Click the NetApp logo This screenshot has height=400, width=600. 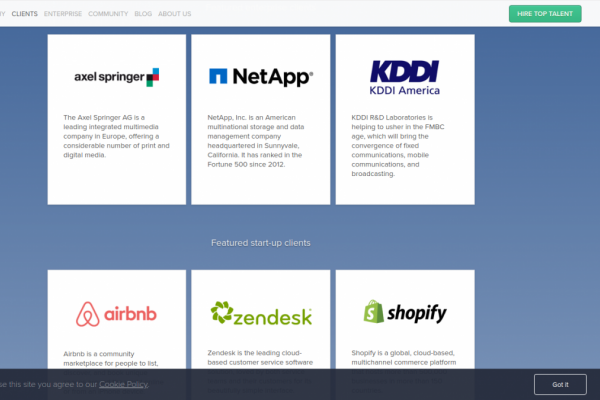coord(261,77)
